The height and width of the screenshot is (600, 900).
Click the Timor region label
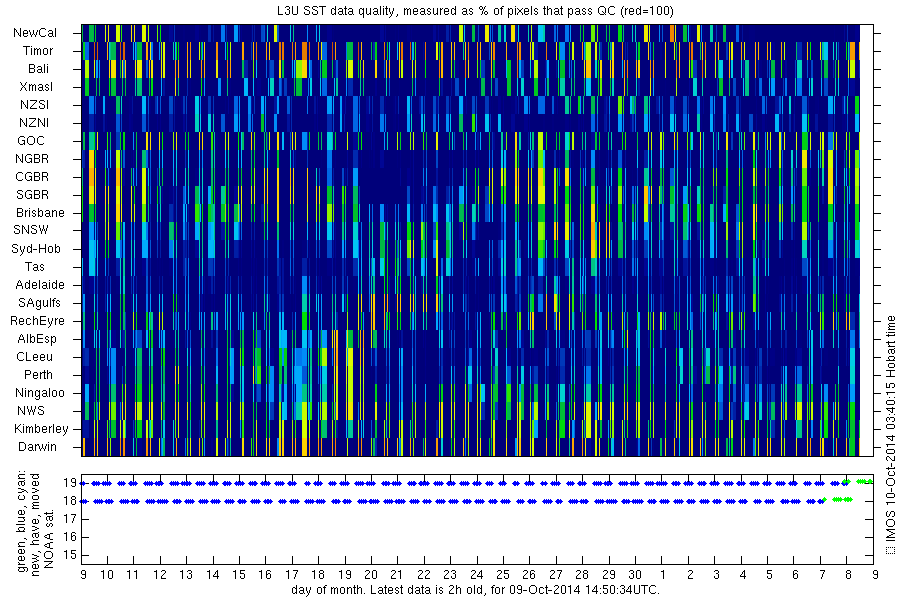point(38,51)
